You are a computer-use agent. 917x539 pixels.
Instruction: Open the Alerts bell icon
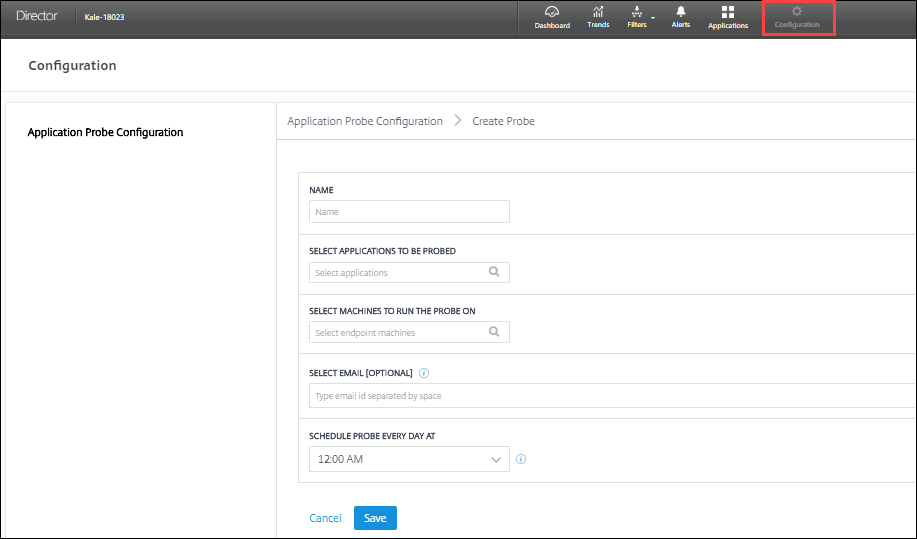tap(680, 13)
